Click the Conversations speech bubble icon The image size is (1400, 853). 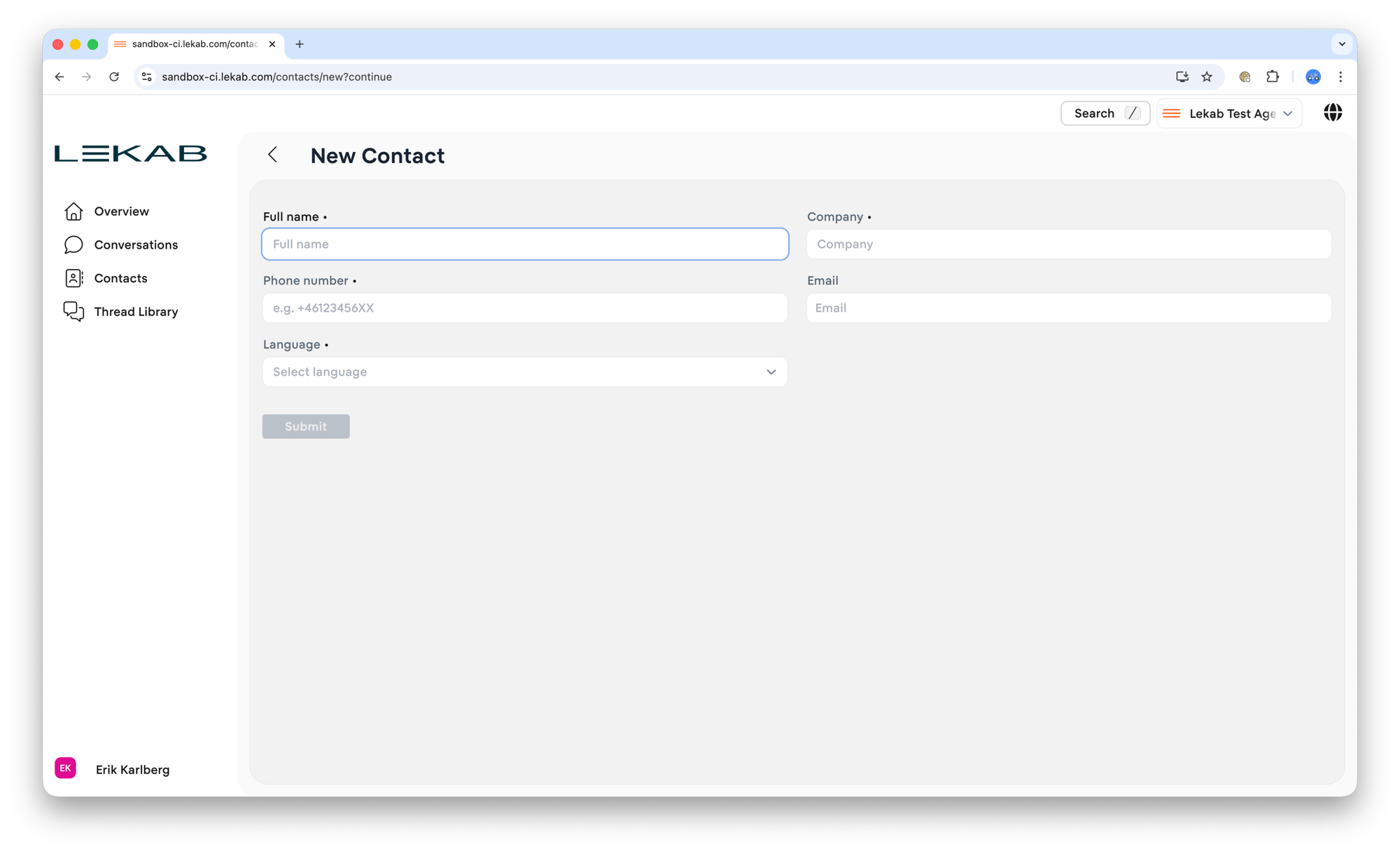click(73, 244)
